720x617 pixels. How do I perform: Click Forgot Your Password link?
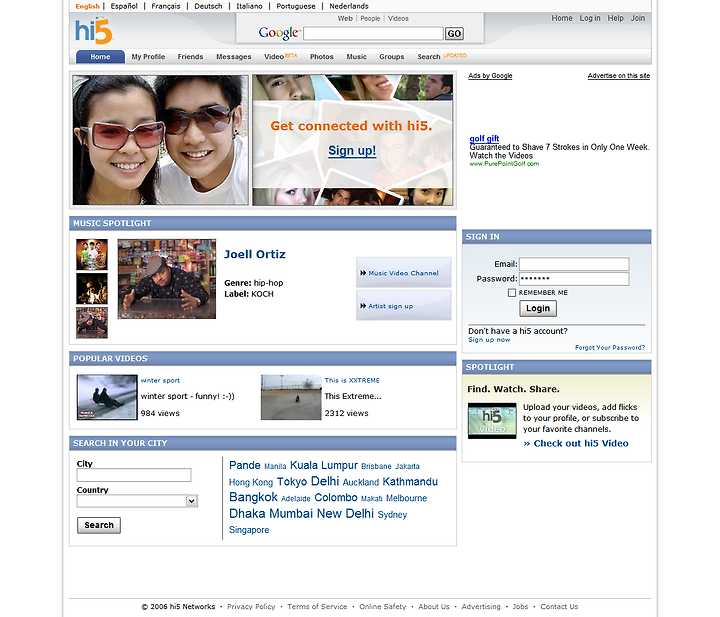point(610,348)
